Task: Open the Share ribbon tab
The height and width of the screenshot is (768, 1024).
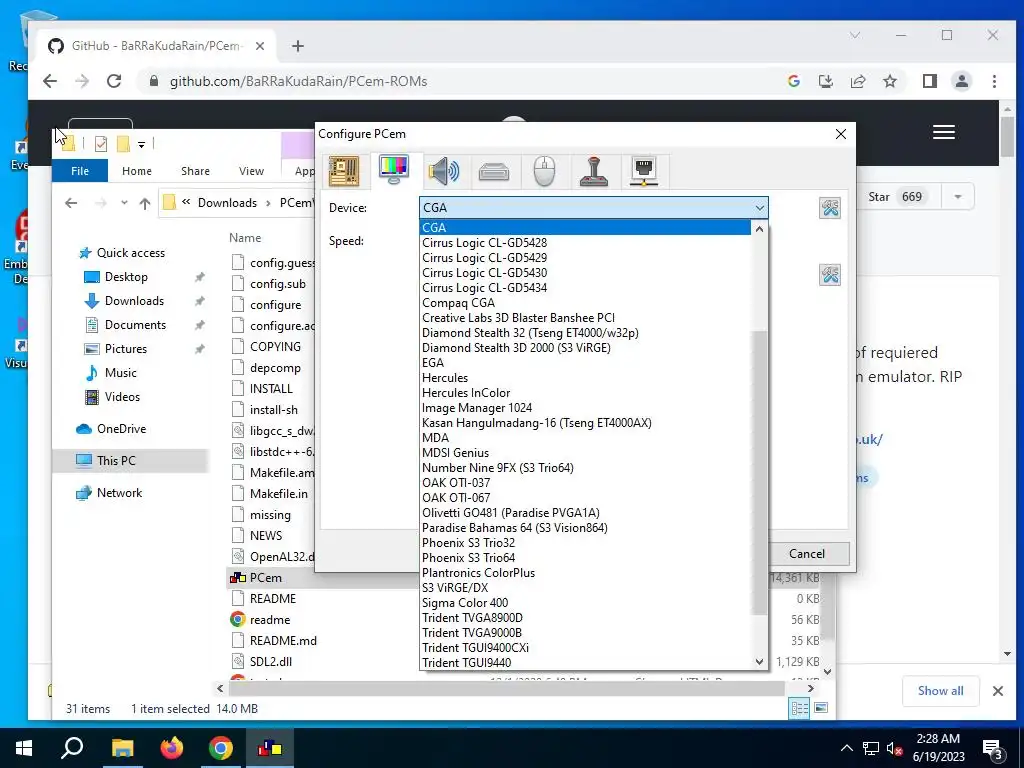Action: pyautogui.click(x=195, y=171)
